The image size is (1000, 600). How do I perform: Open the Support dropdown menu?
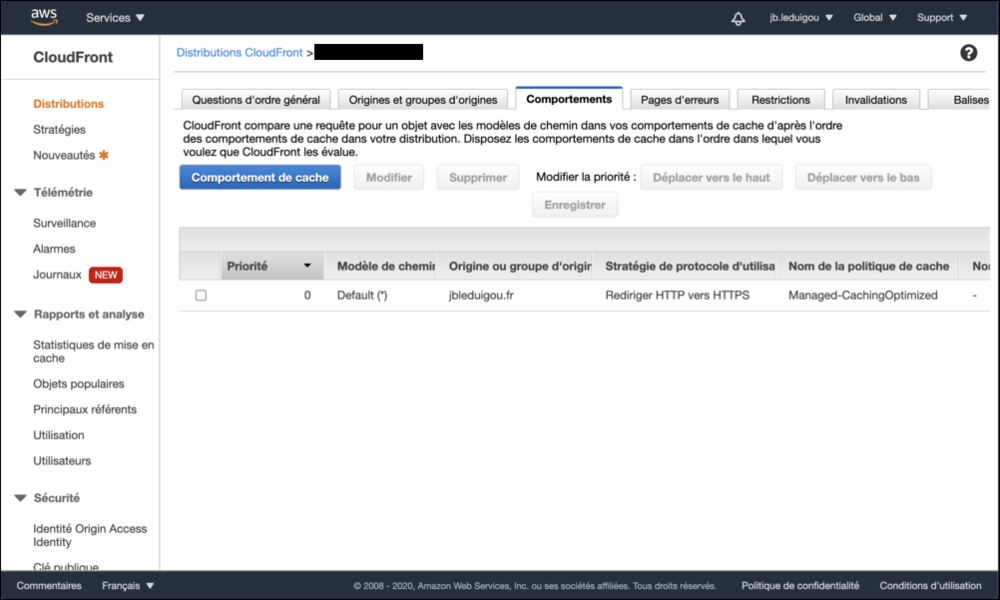tap(942, 18)
